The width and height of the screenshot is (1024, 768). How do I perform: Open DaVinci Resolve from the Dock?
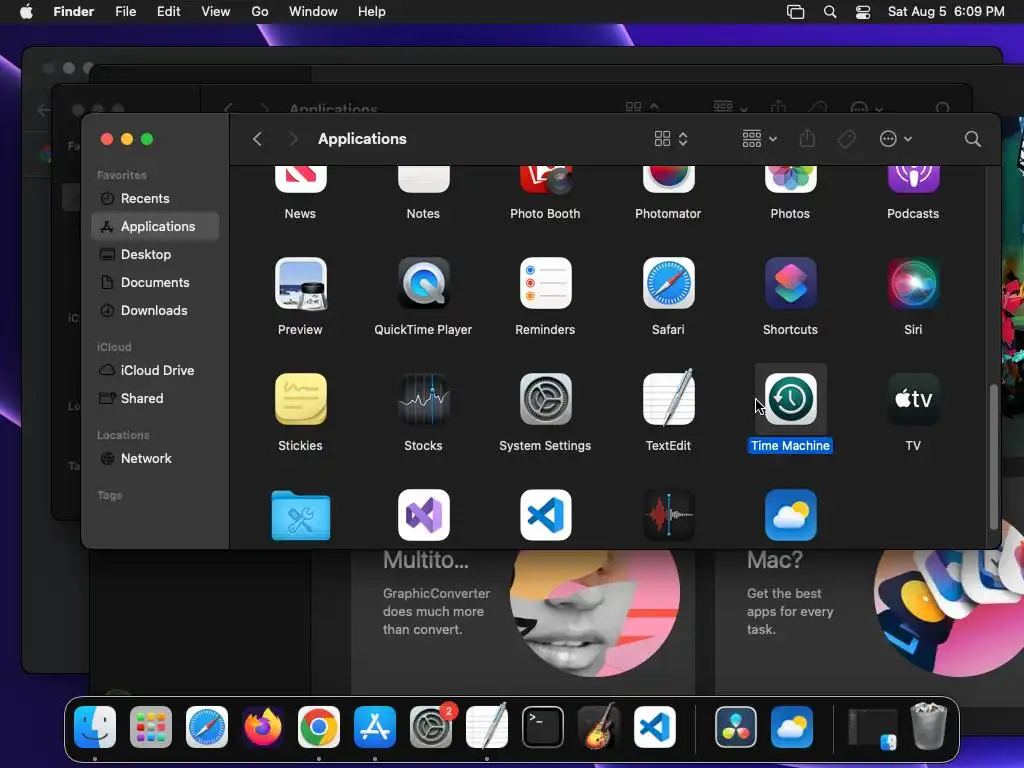[x=736, y=727]
